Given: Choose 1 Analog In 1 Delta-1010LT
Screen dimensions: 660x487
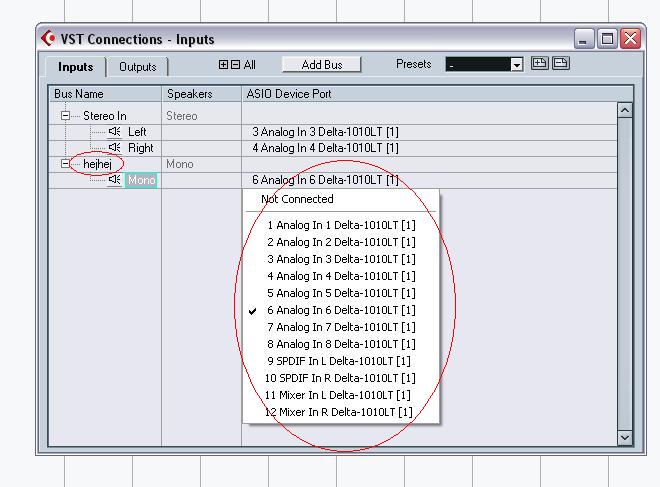Looking at the screenshot, I should click(x=341, y=225).
